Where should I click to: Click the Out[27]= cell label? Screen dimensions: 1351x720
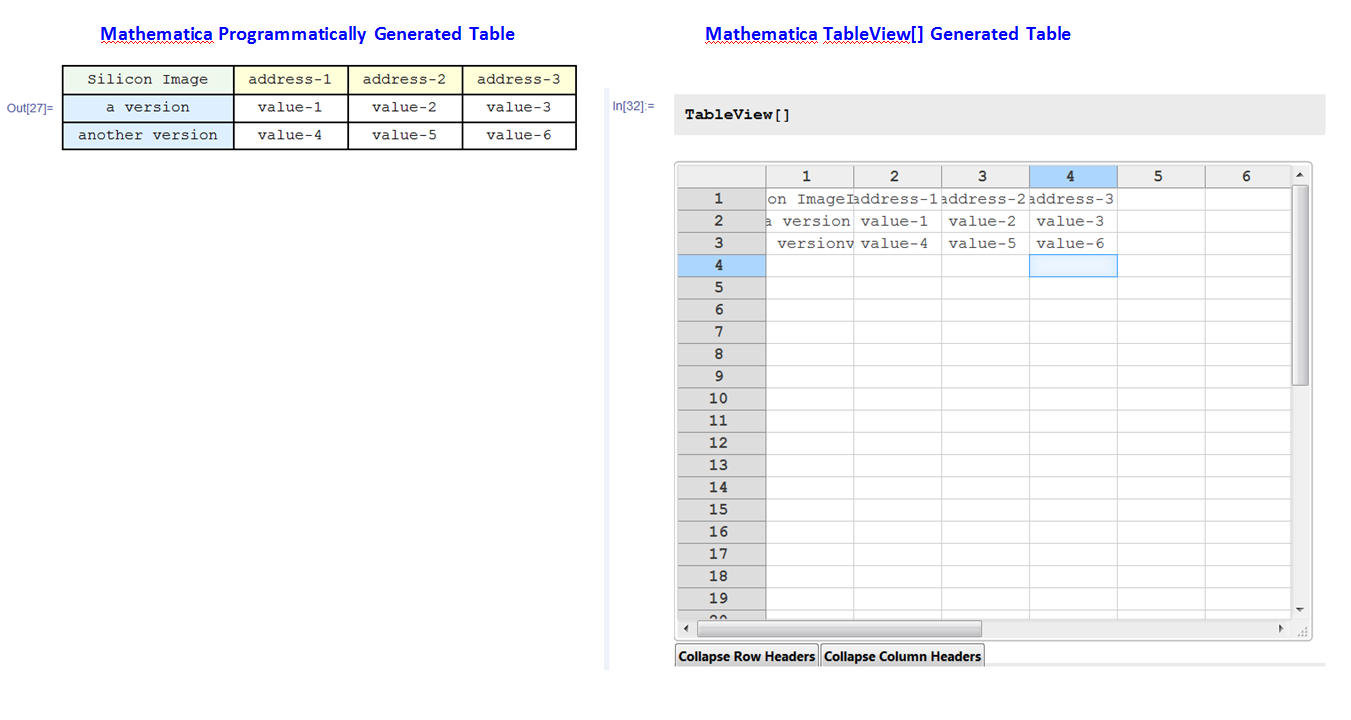[30, 108]
